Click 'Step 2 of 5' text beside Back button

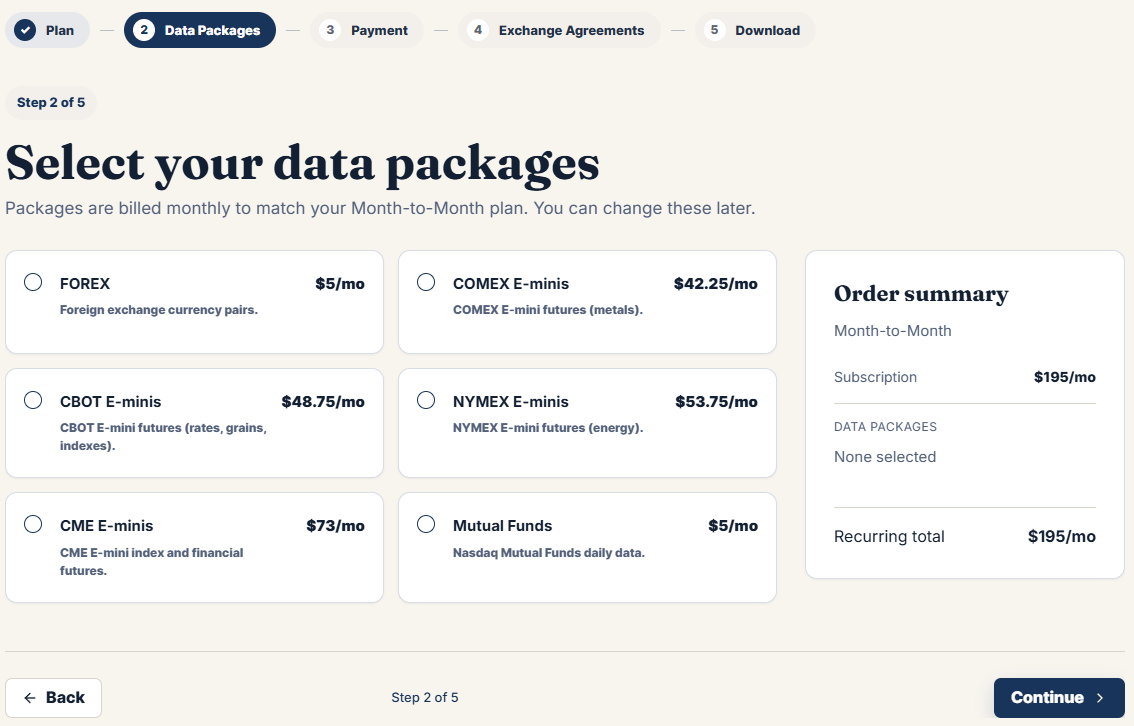(x=425, y=698)
